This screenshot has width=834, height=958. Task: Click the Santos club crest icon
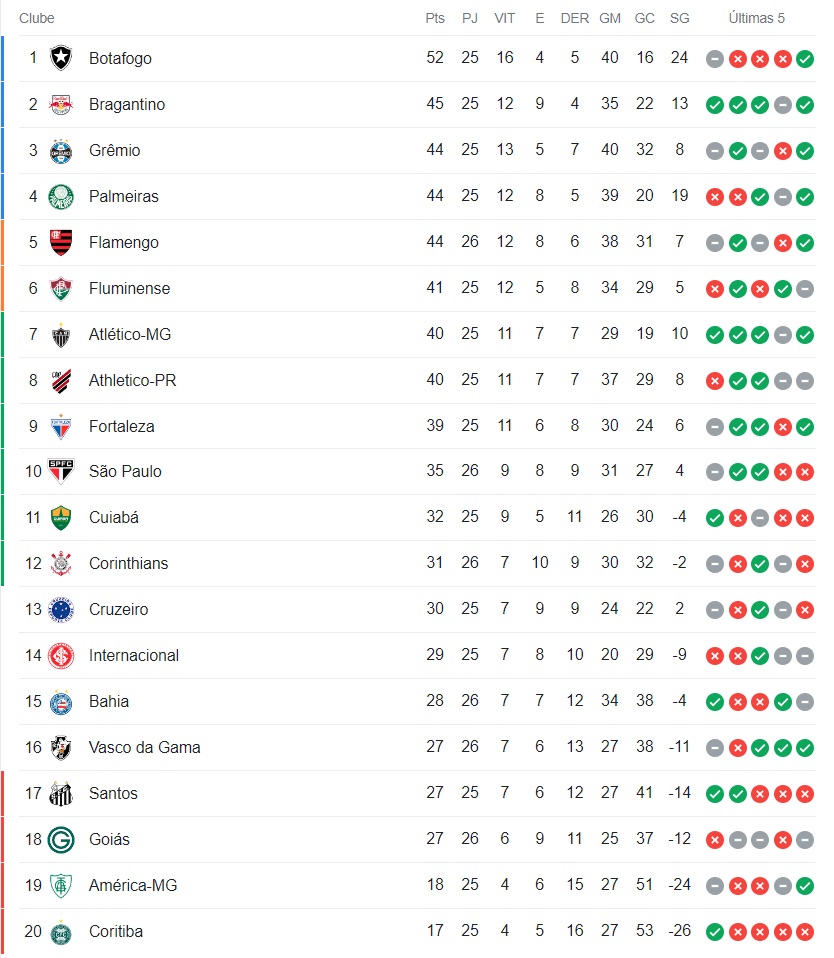tap(61, 793)
